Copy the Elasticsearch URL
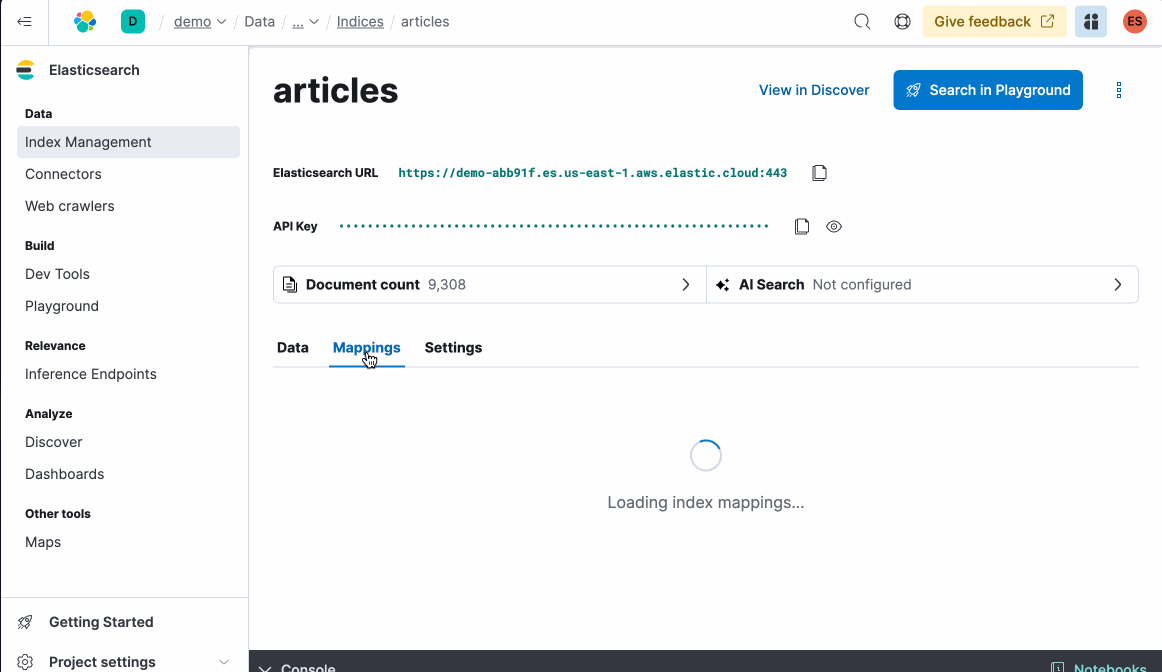Screen dimensions: 1162x672 tap(819, 172)
